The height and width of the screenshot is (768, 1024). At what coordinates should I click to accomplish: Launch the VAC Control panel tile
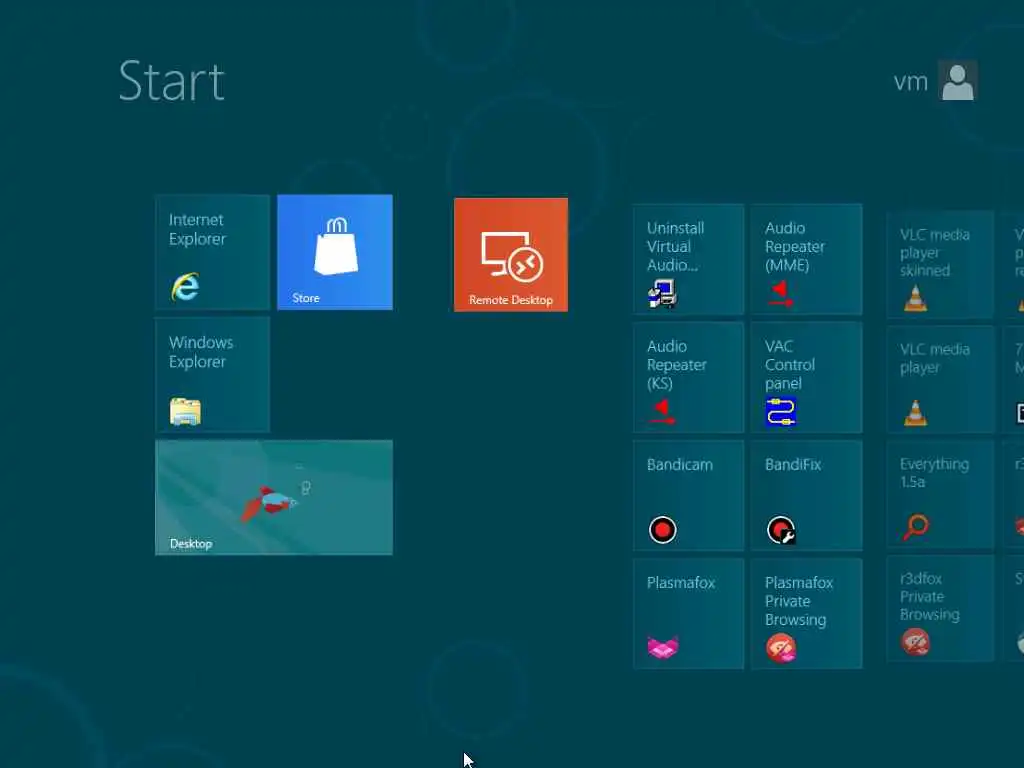coord(807,377)
